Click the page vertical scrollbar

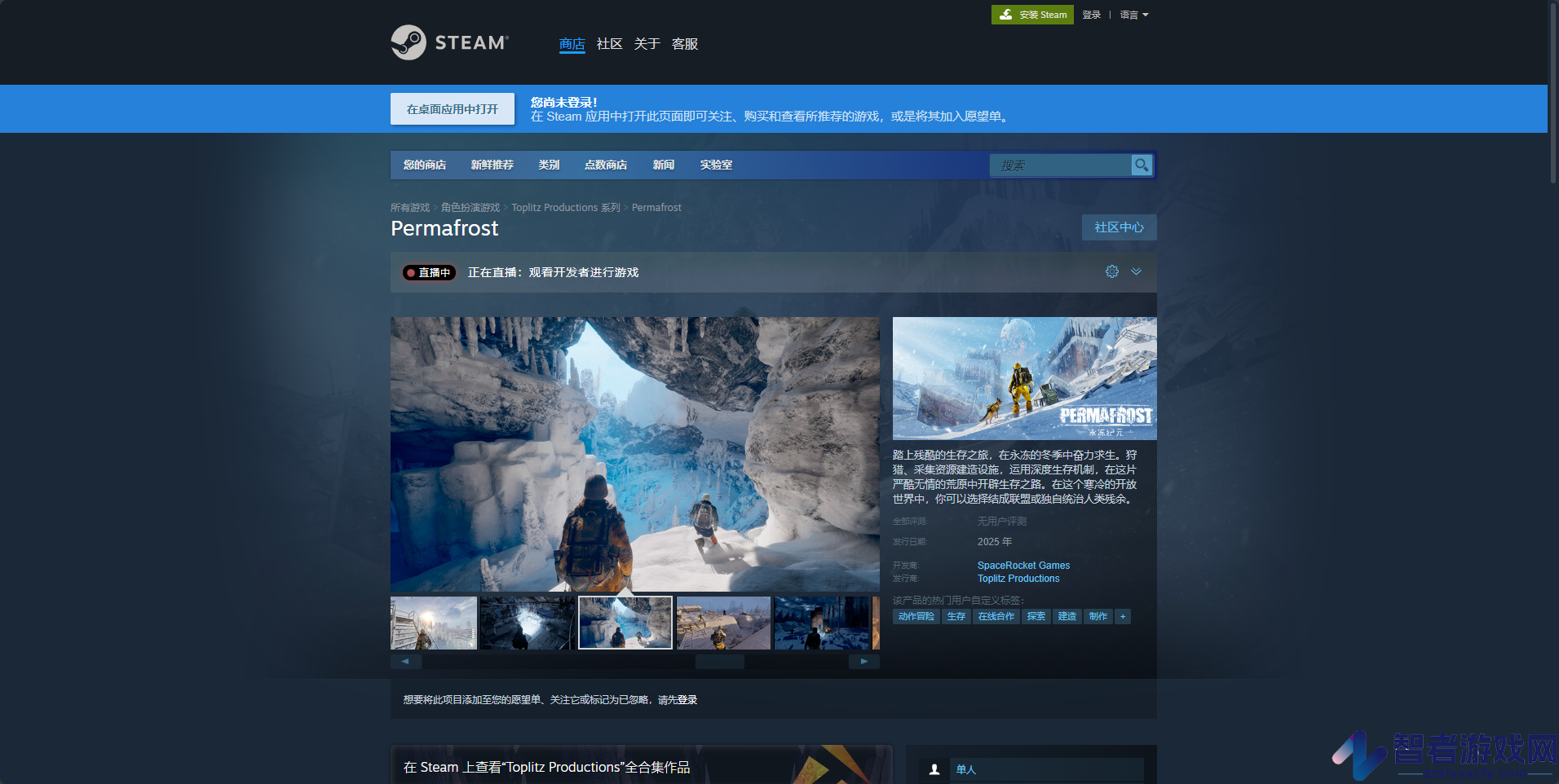[1553, 94]
